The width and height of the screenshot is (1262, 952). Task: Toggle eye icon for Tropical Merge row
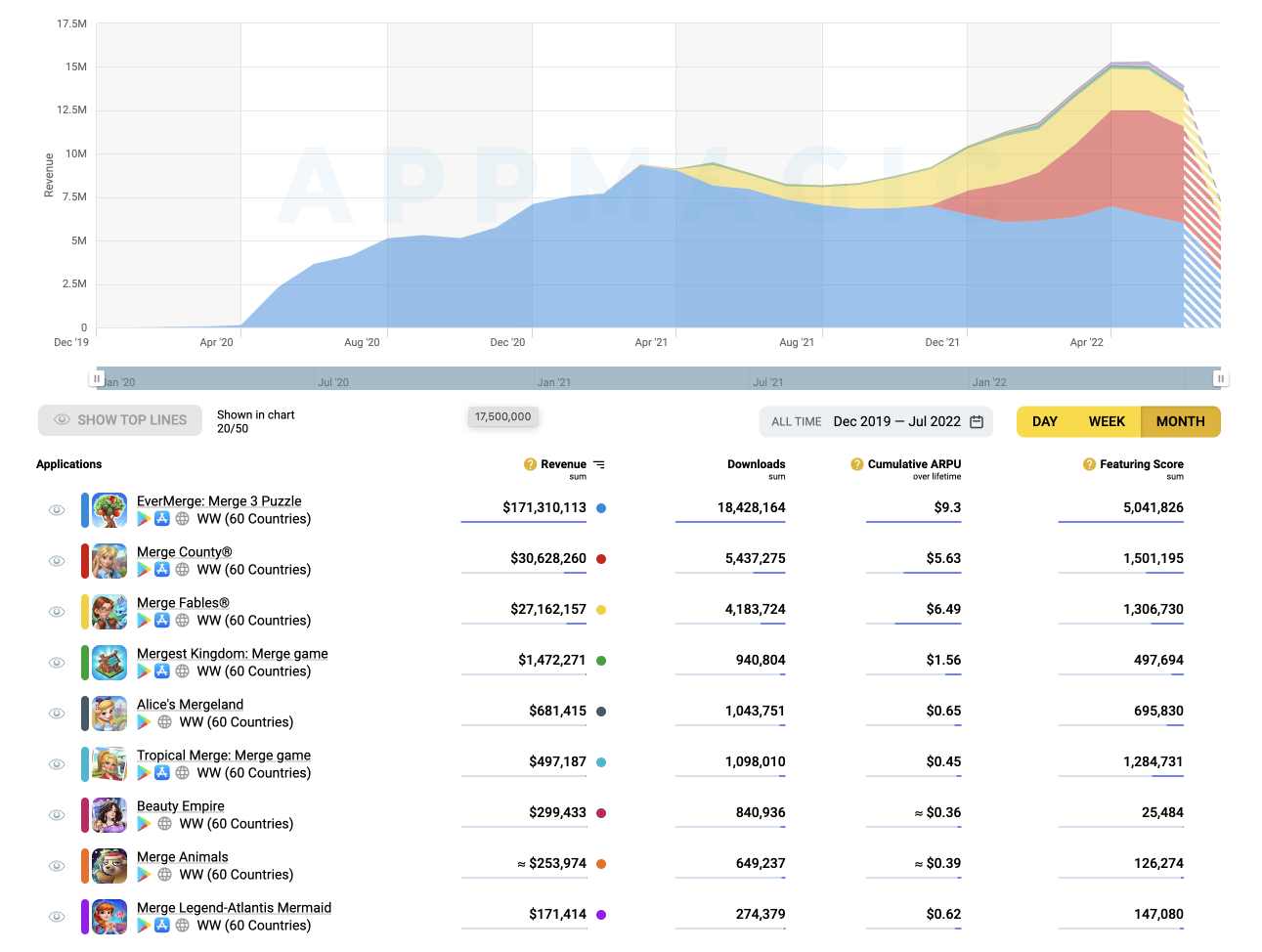(58, 764)
